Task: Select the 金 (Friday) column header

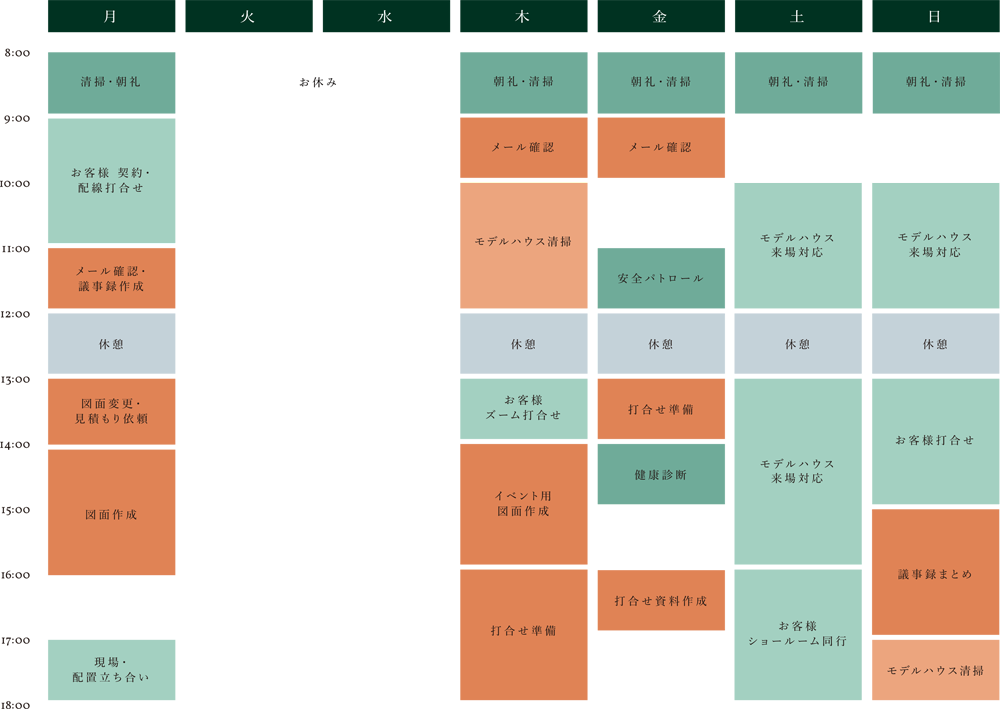Action: (659, 17)
